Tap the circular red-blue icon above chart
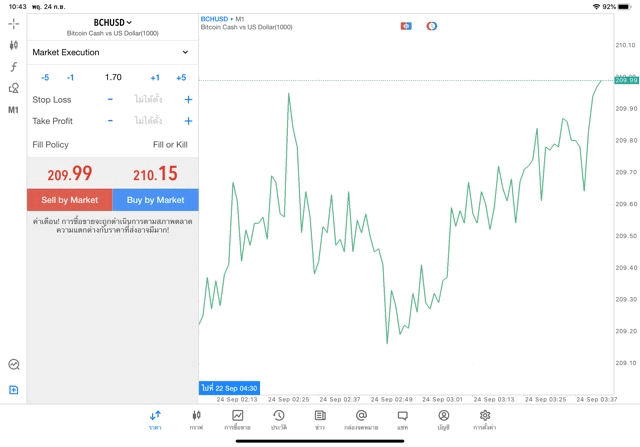This screenshot has height=447, width=640. point(432,26)
